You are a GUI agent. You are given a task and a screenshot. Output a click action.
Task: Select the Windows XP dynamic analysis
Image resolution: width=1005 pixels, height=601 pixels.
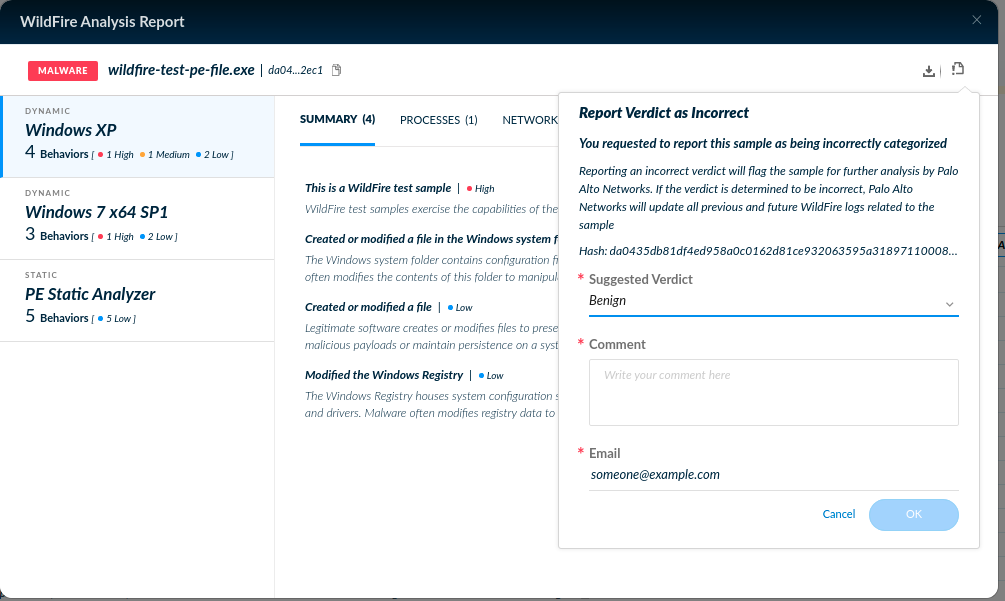138,136
